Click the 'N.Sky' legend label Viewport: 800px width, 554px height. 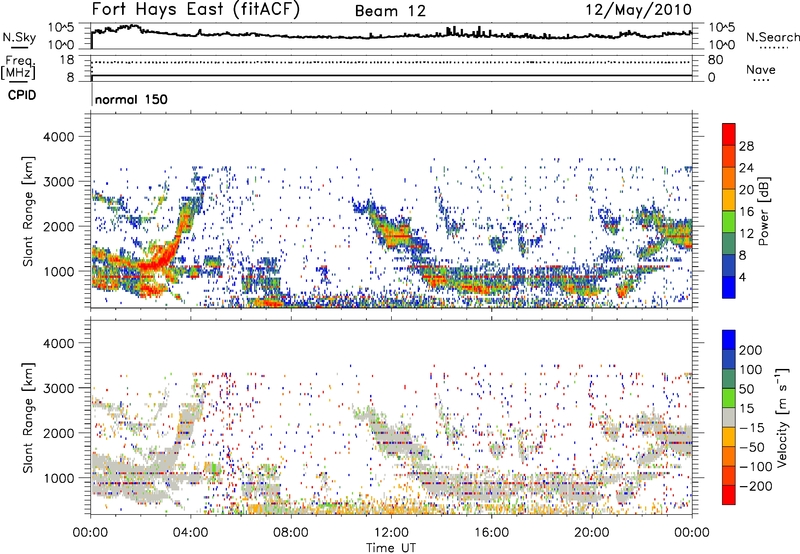pyautogui.click(x=19, y=37)
